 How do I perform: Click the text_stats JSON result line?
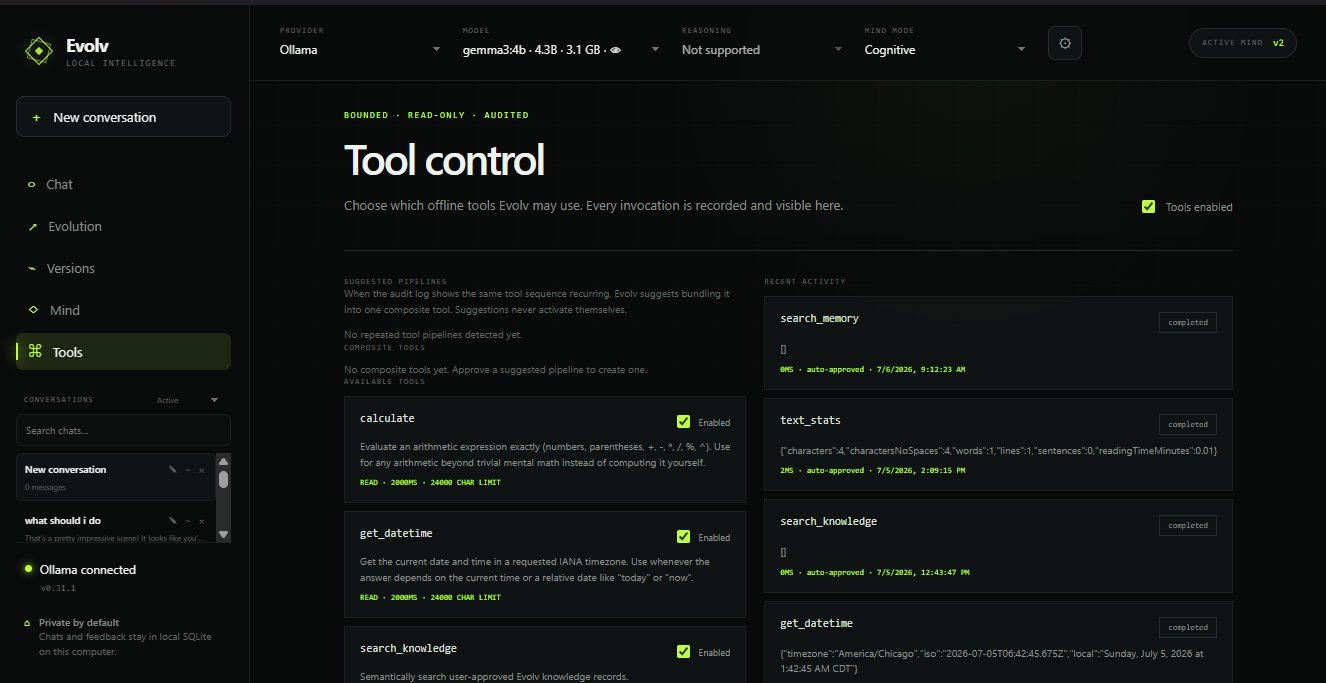(998, 451)
